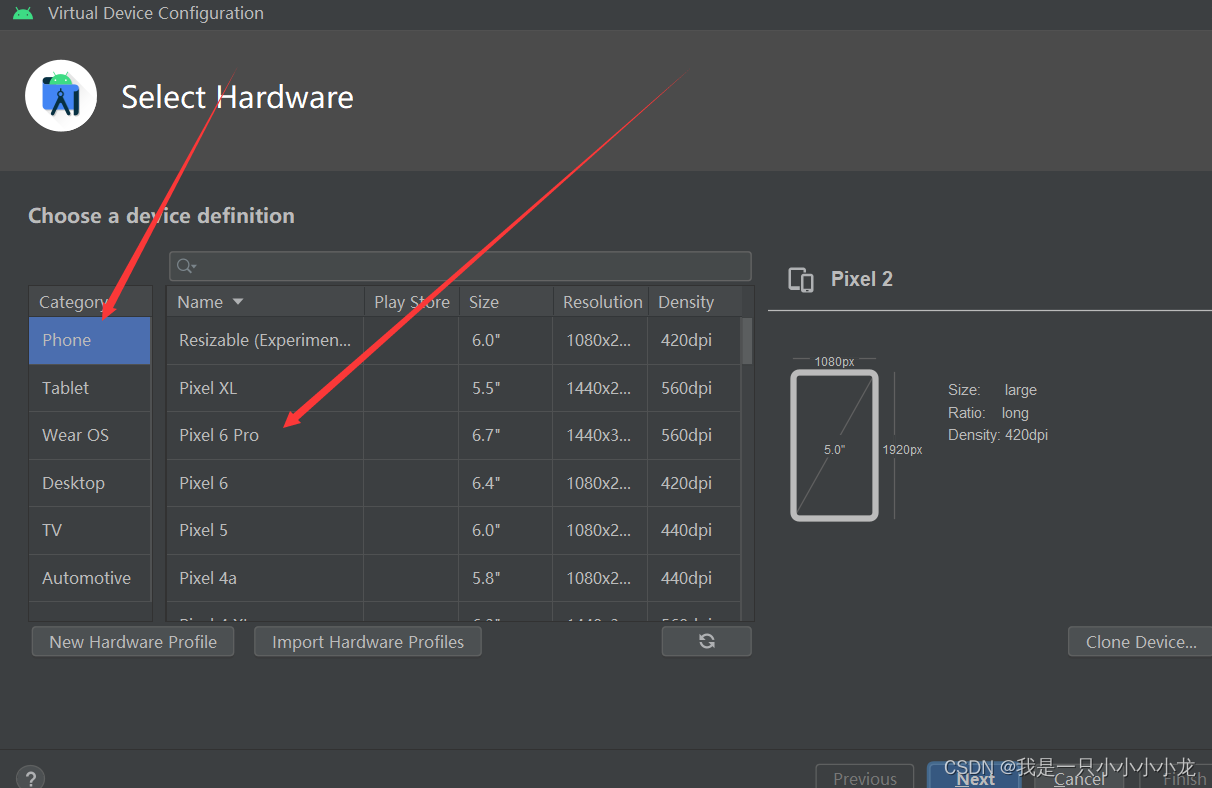The width and height of the screenshot is (1212, 788).
Task: Open the help question mark button
Action: click(30, 778)
